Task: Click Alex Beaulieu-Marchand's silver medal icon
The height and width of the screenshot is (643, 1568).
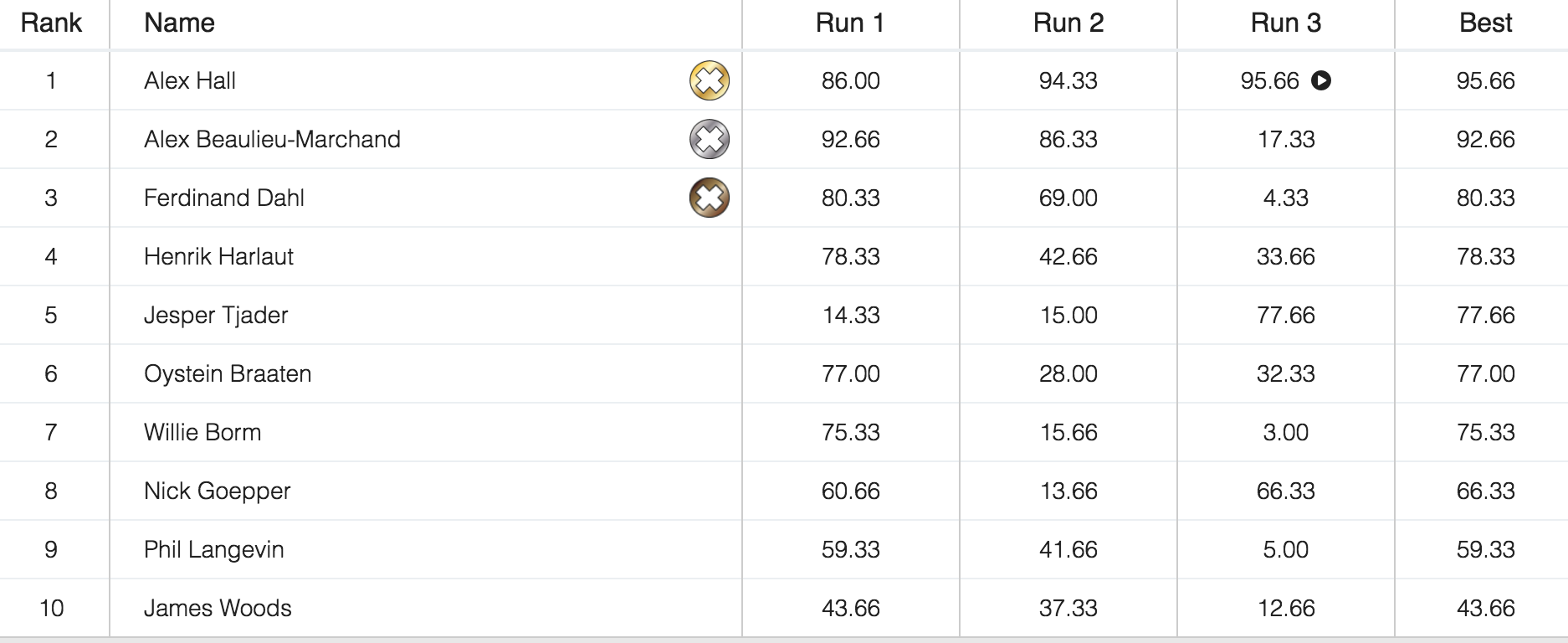Action: [709, 140]
